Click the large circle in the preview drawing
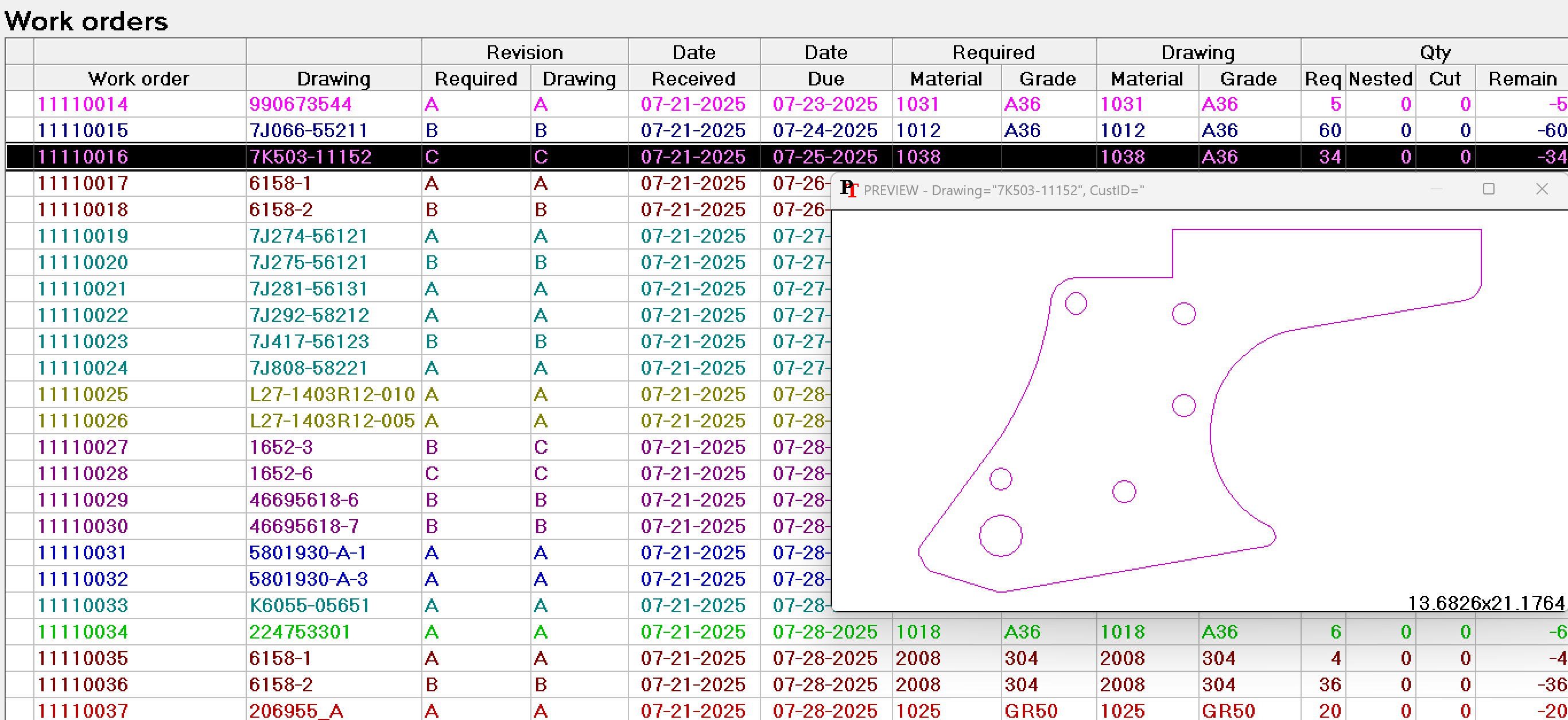This screenshot has width=1568, height=720. coord(1000,536)
